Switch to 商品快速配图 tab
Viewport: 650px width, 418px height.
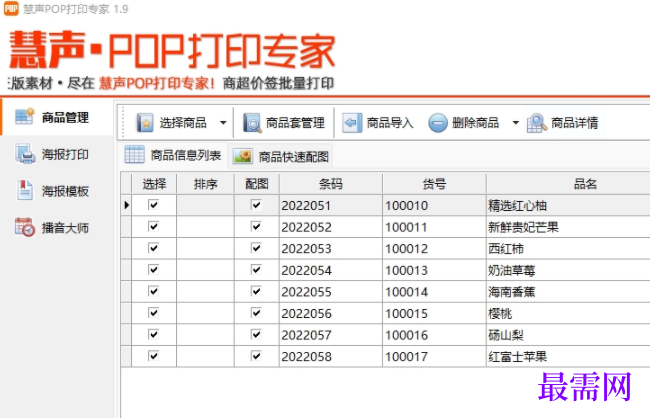click(281, 156)
